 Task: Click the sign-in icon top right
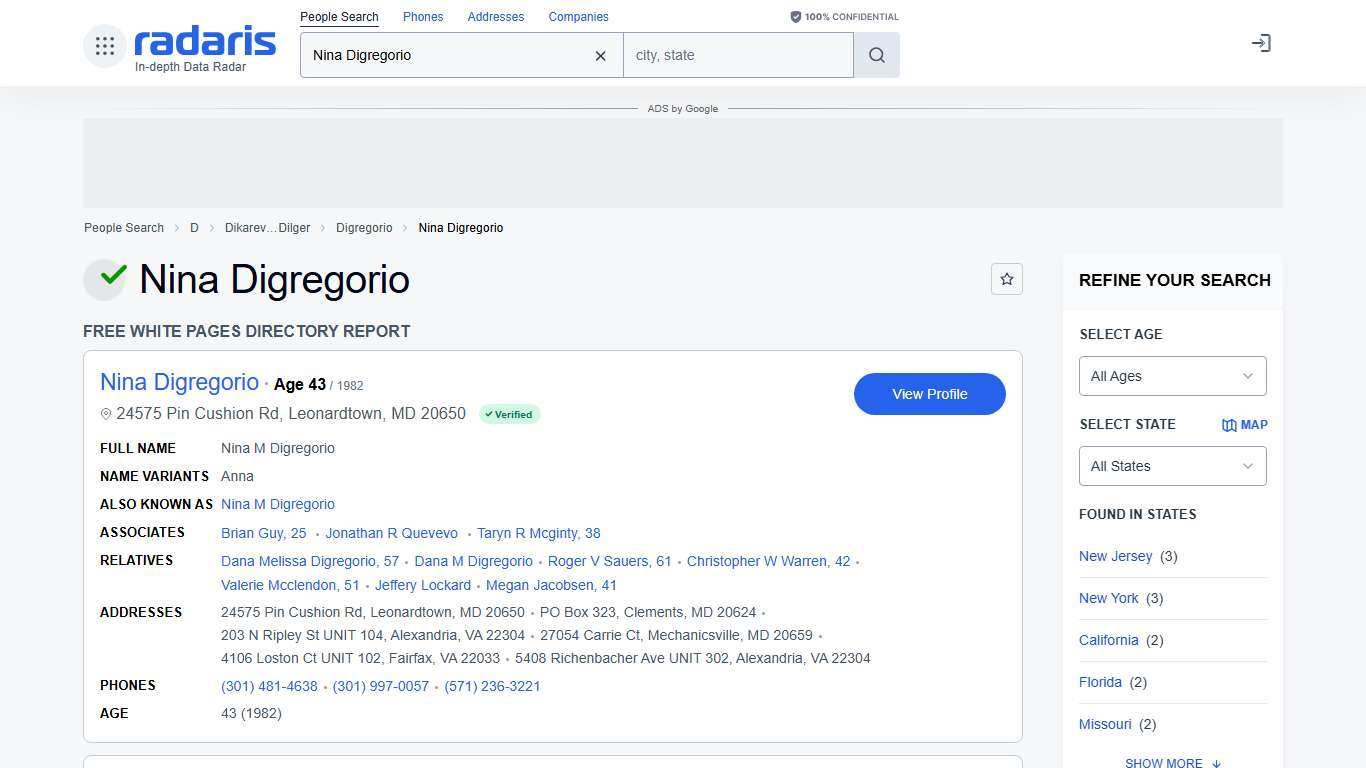1261,43
